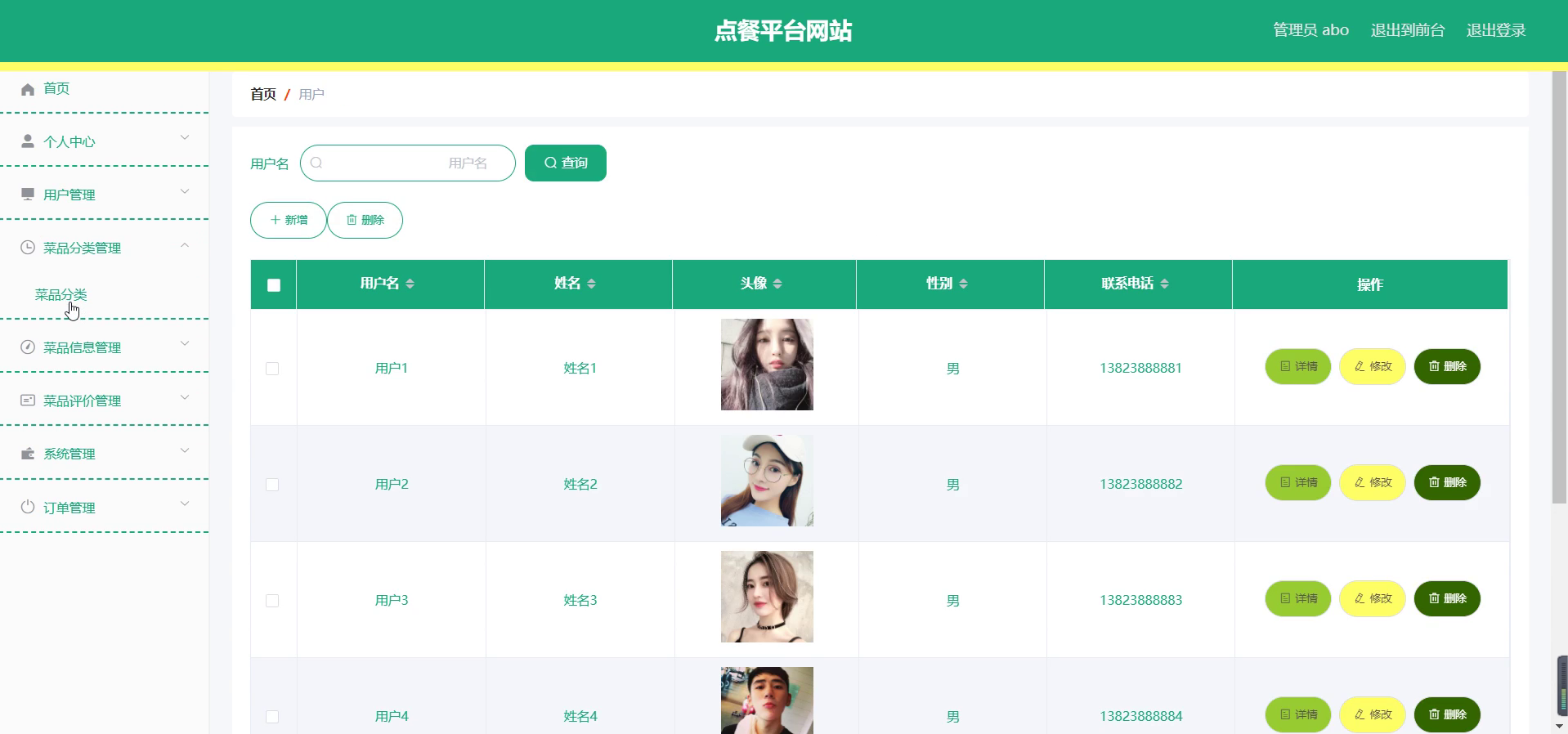Check the checkbox for 用户3 row
1568x734 pixels.
(x=272, y=601)
